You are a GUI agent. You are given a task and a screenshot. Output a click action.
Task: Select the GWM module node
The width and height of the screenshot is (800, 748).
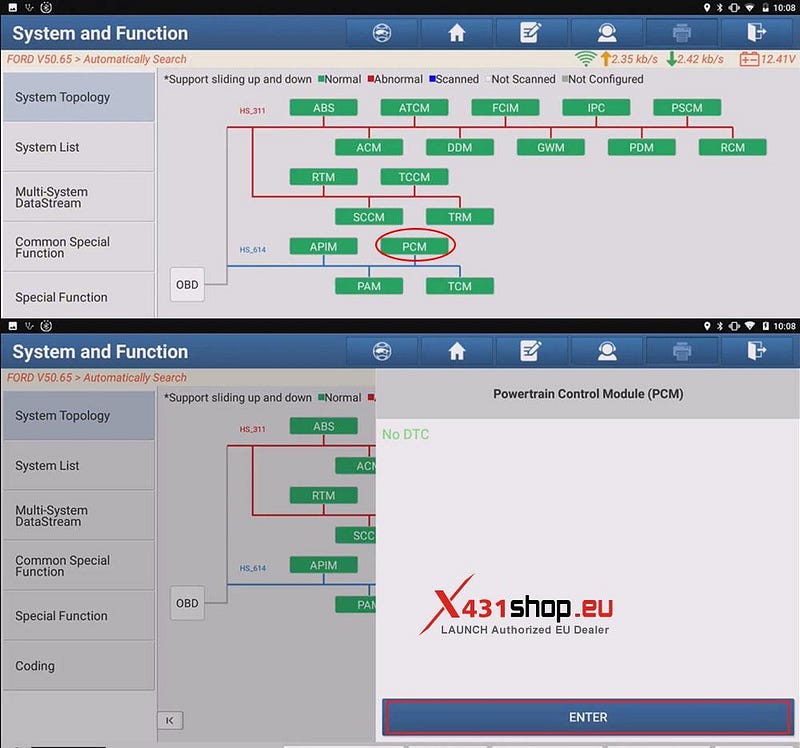click(x=551, y=147)
